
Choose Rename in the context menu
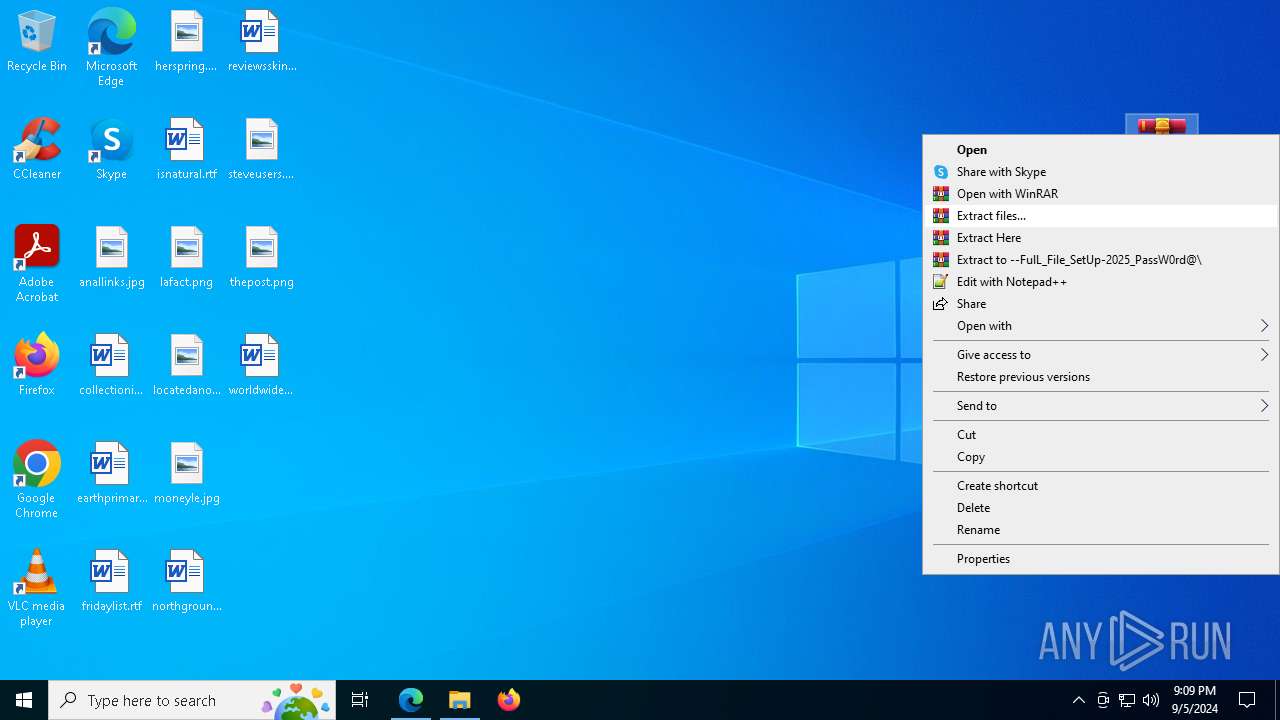point(1100,530)
